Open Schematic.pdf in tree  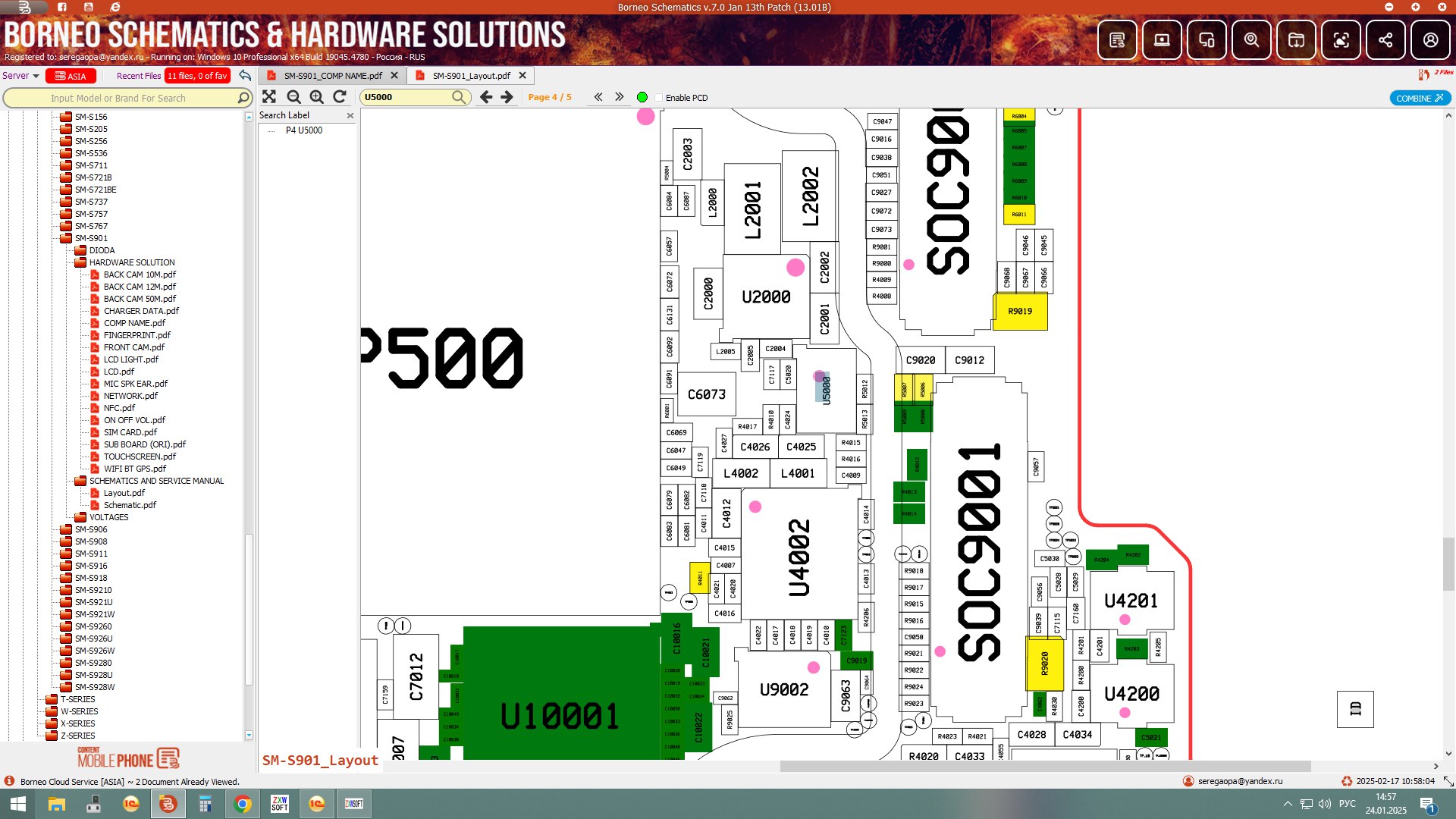pos(130,505)
